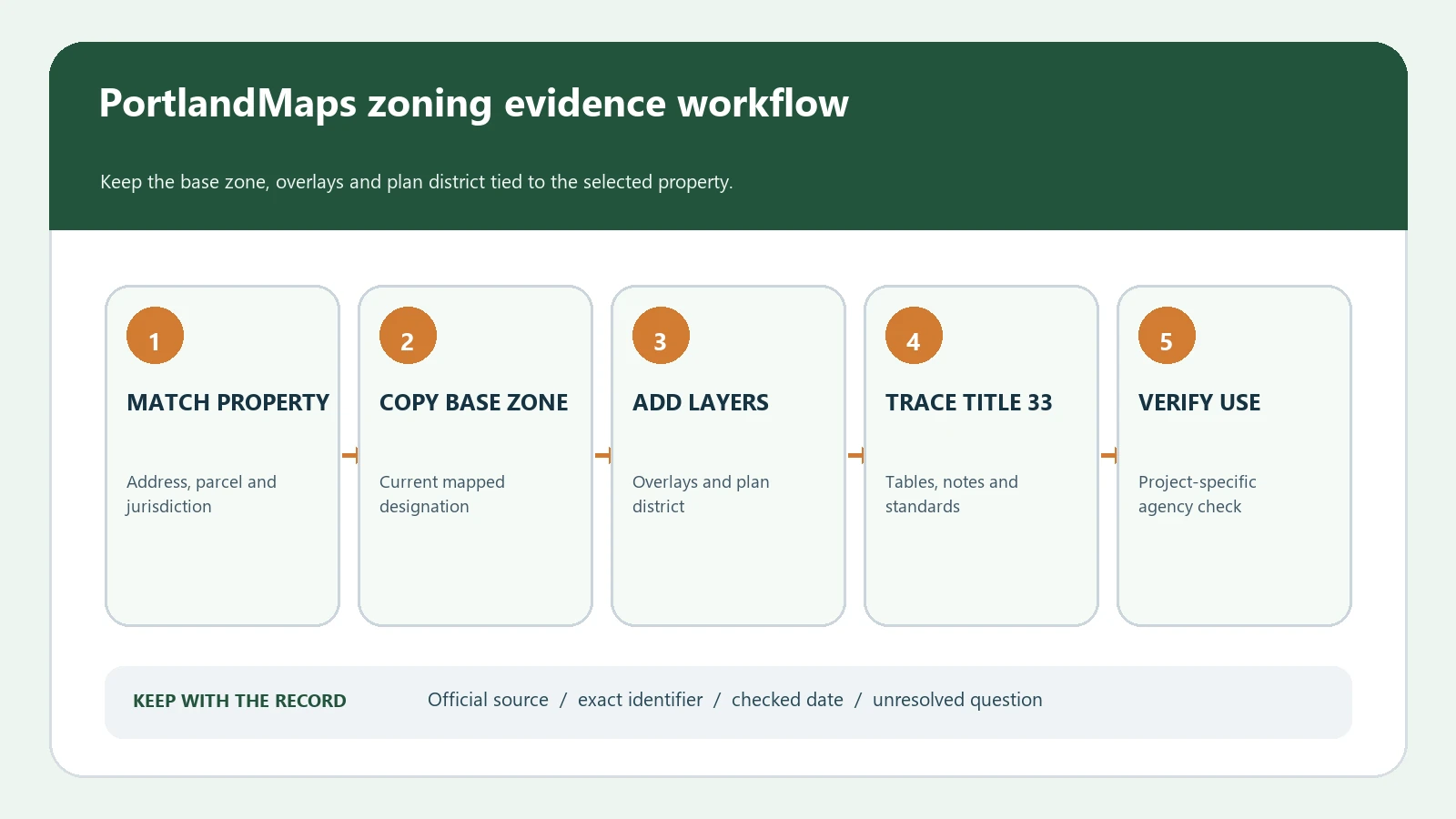Select the MATCH PROPERTY heading
This screenshot has height=819, width=1456.
228,402
